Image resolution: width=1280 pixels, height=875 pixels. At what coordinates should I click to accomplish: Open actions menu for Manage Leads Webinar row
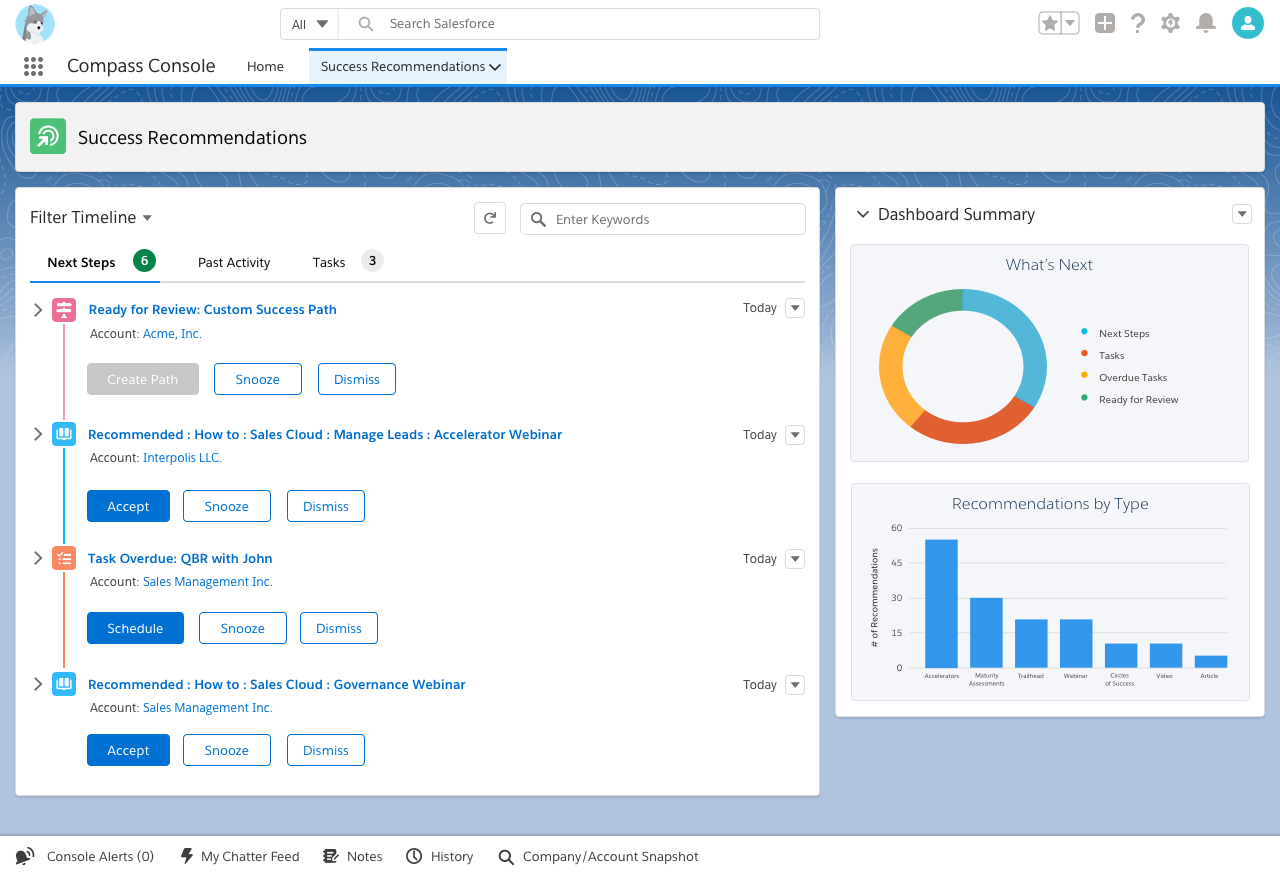[x=795, y=434]
